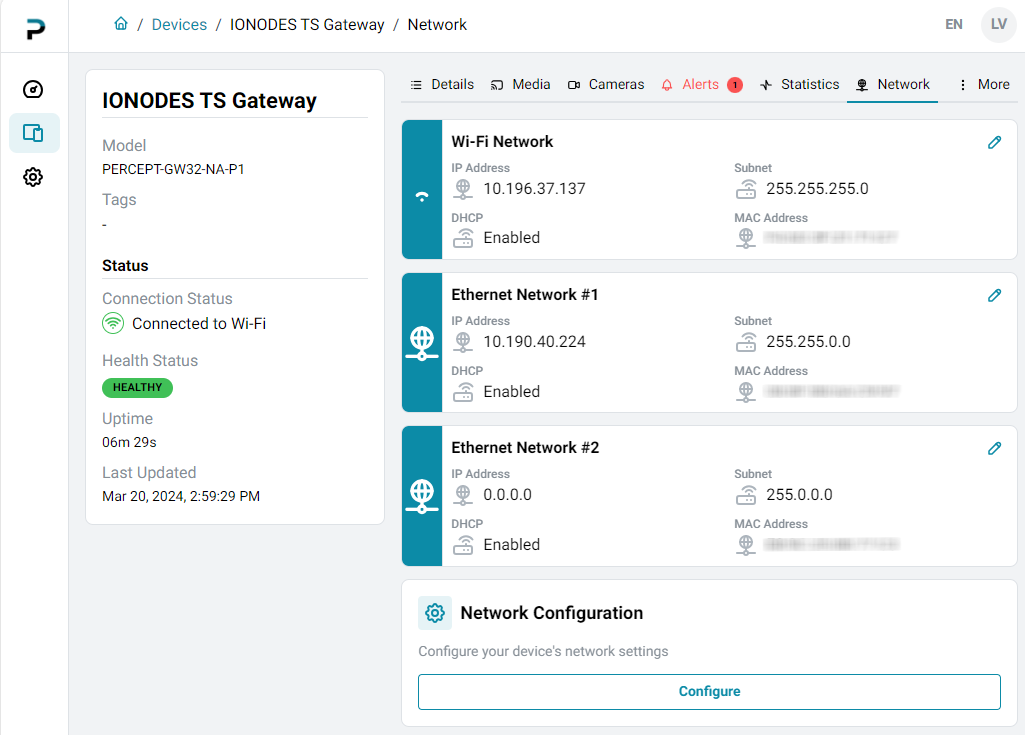
Task: Click Network in the breadcrumb
Action: 437,25
